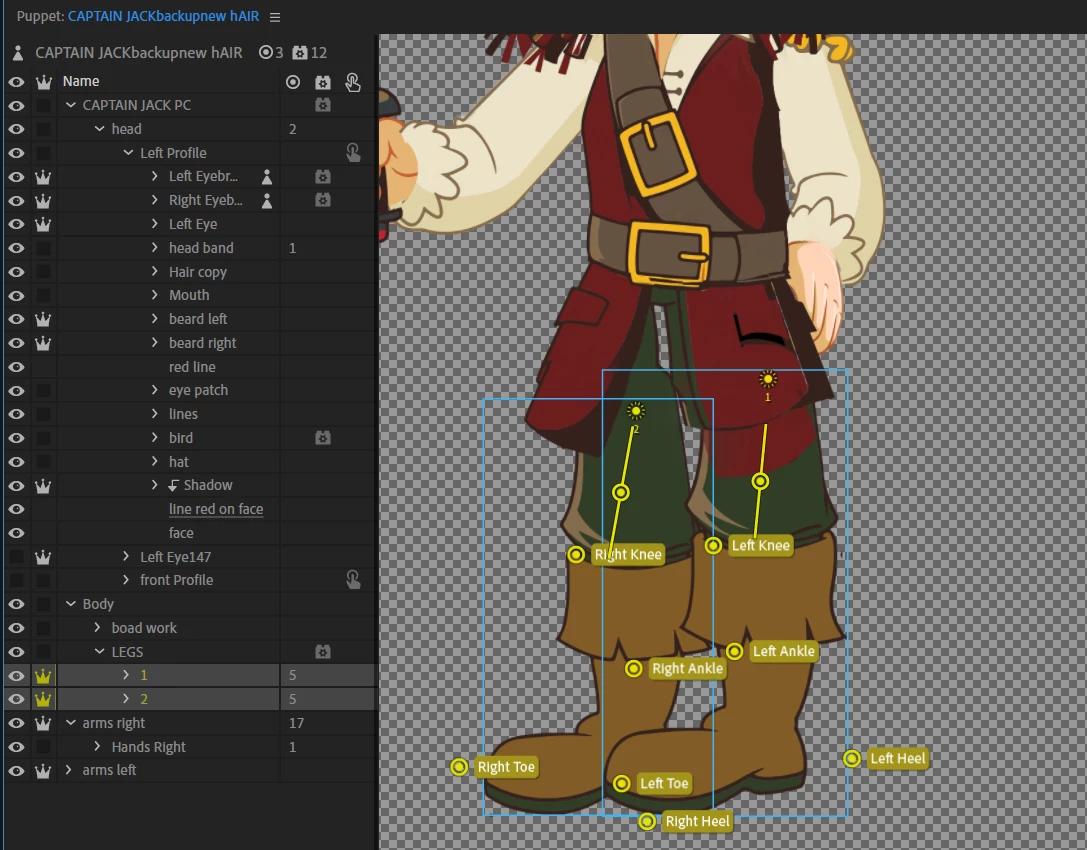Select the Left Ankle handle tag
This screenshot has width=1087, height=850.
[x=783, y=651]
